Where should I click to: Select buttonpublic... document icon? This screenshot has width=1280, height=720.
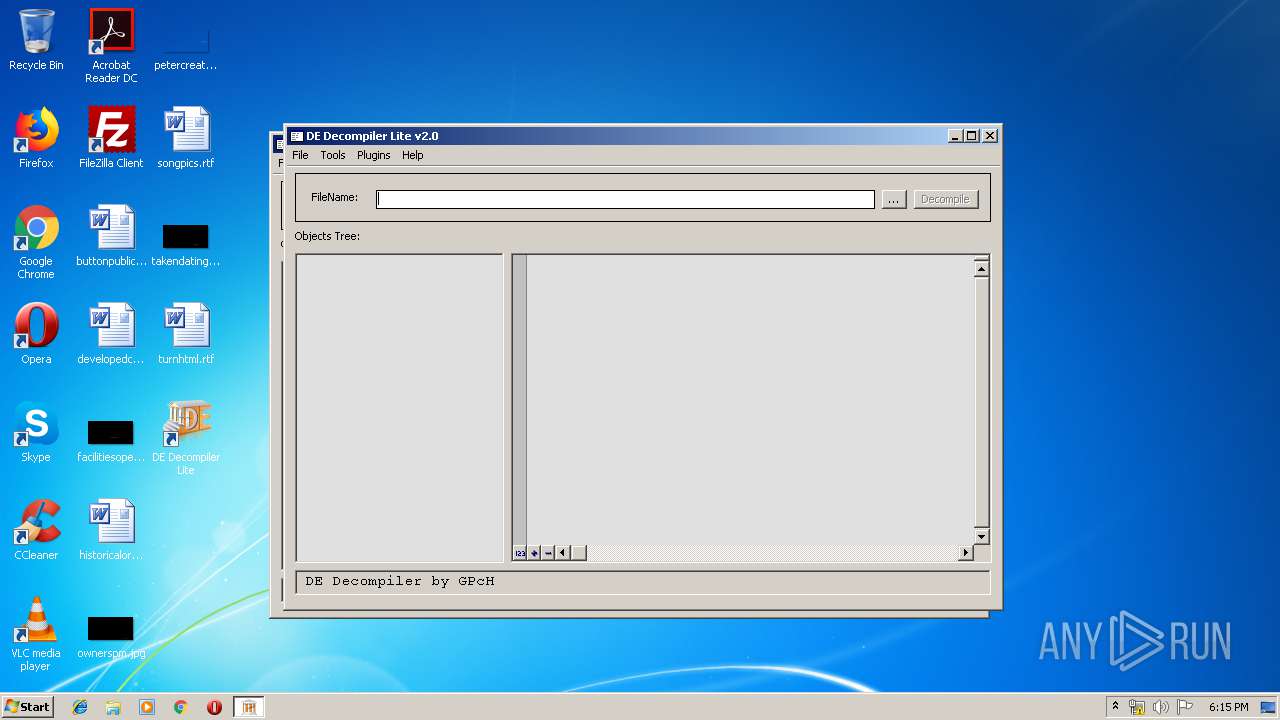(111, 236)
